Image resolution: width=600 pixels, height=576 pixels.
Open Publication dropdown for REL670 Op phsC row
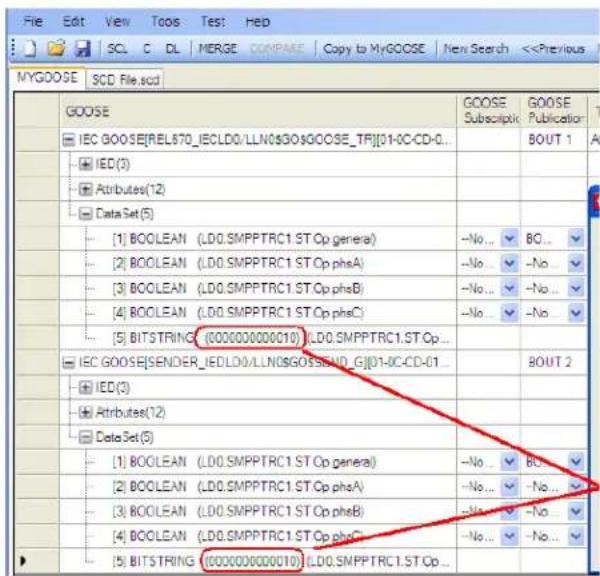tap(576, 313)
